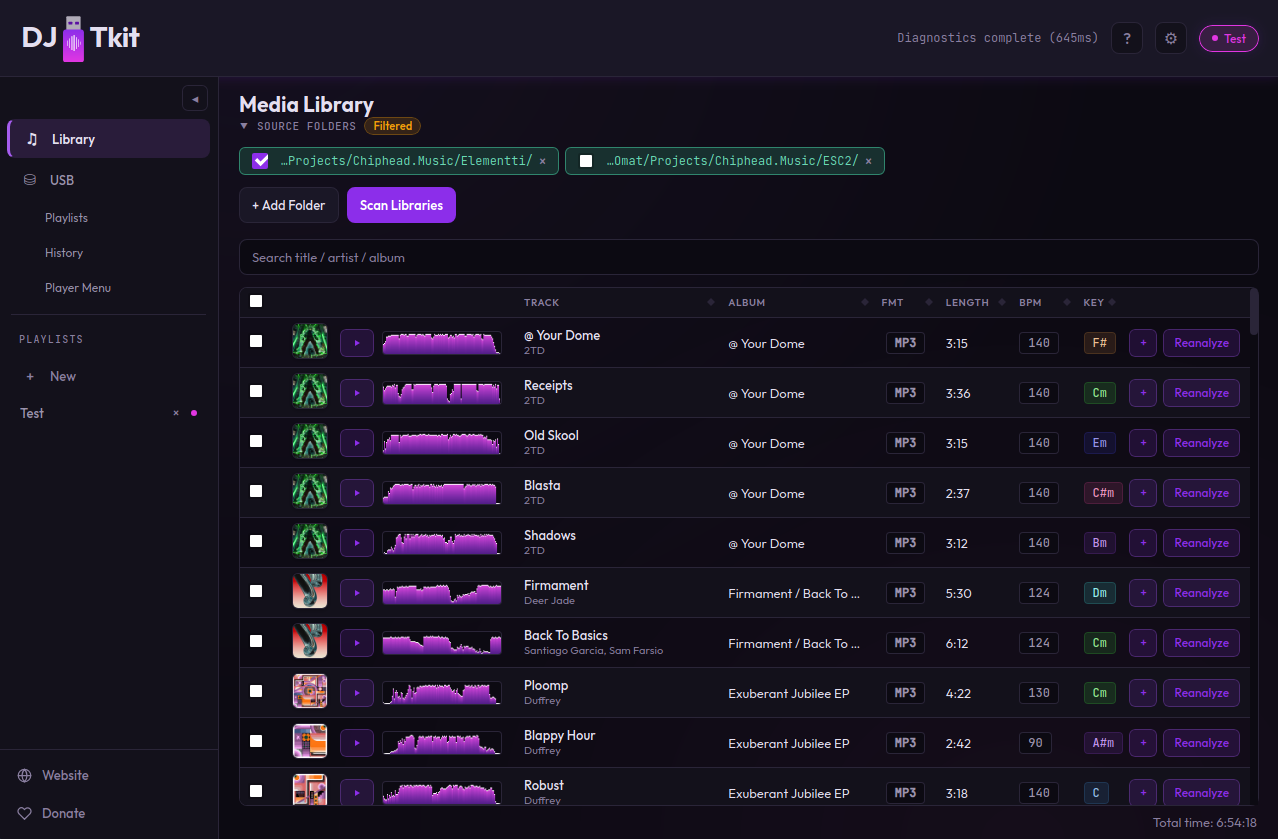1278x839 pixels.
Task: Open the Donate link
Action: (x=63, y=813)
